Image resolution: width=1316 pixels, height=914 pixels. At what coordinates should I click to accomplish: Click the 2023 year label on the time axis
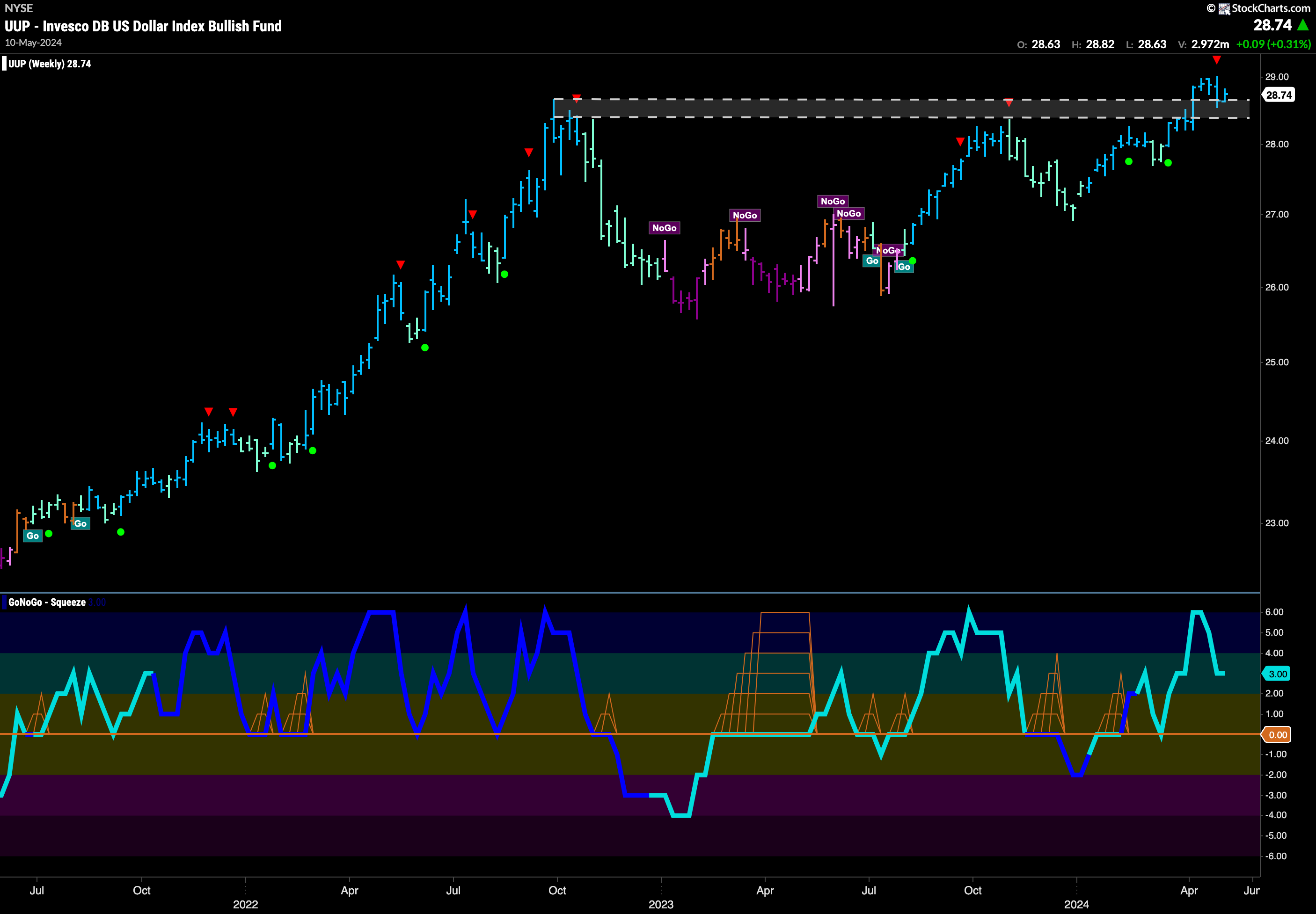pyautogui.click(x=661, y=905)
